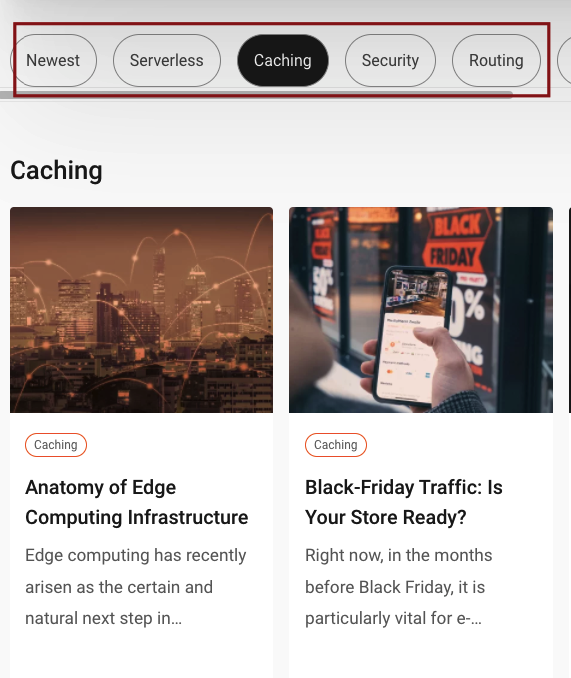Image resolution: width=571 pixels, height=678 pixels.
Task: Click the phone screen in Black Friday photo
Action: click(x=412, y=335)
